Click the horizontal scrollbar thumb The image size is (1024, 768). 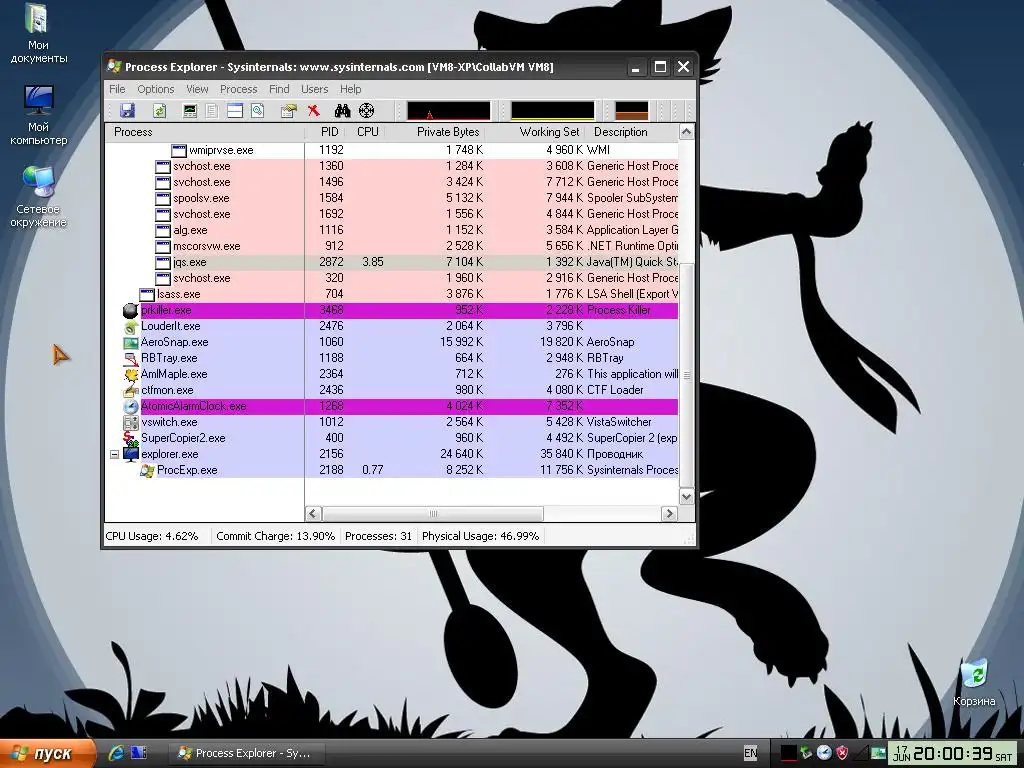(432, 514)
